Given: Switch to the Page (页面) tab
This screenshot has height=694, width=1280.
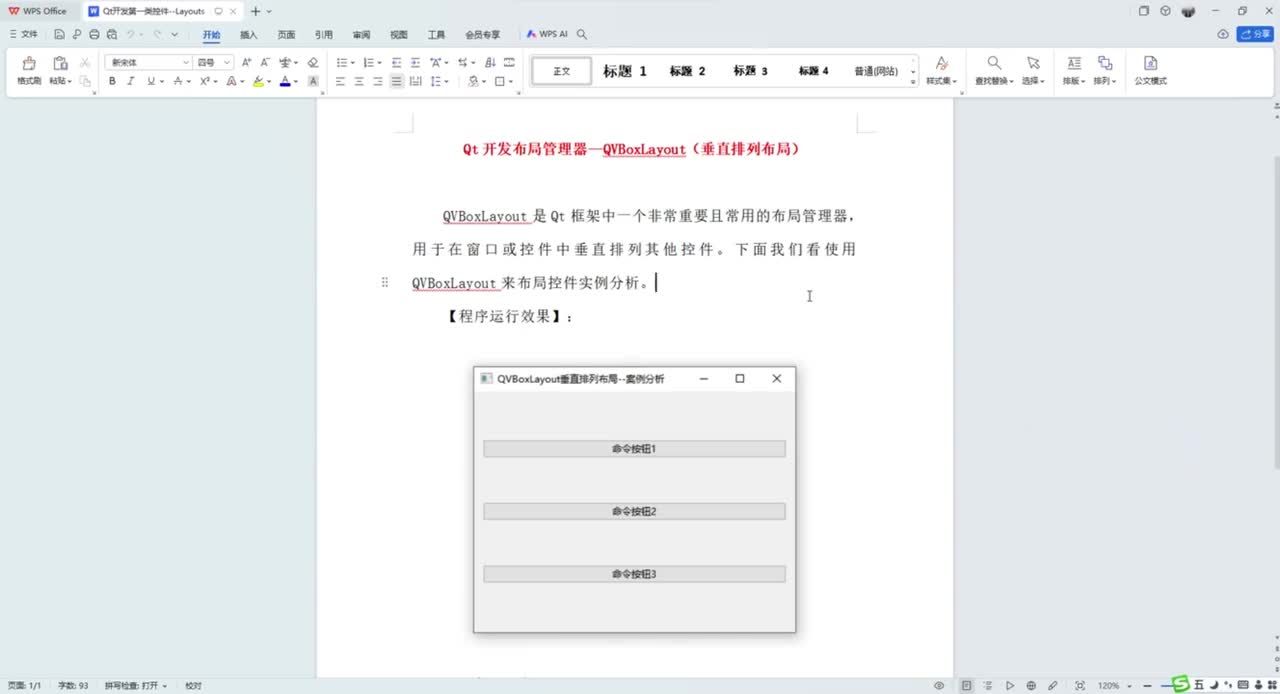Looking at the screenshot, I should click(286, 34).
